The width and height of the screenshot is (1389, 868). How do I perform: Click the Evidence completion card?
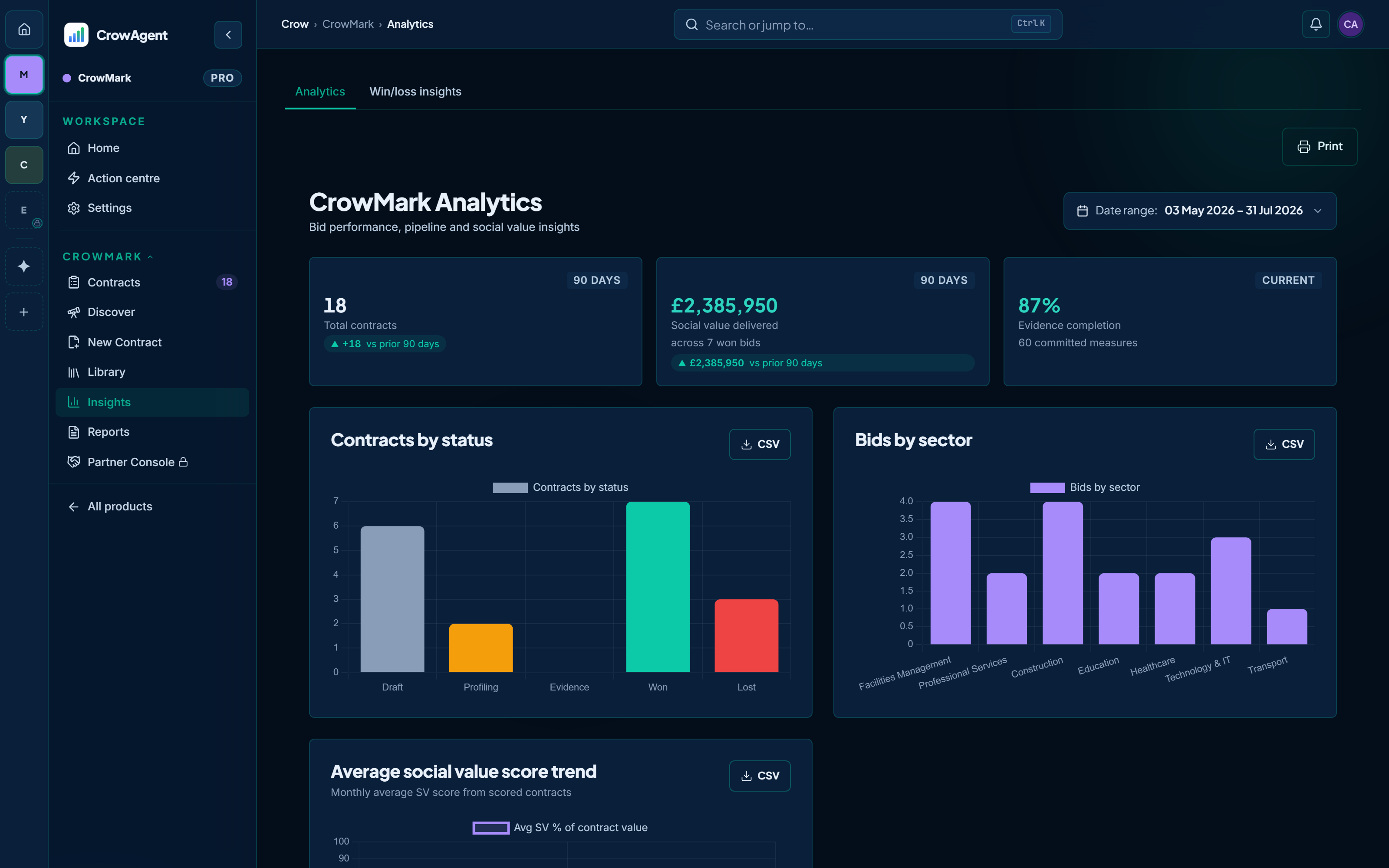pos(1170,322)
